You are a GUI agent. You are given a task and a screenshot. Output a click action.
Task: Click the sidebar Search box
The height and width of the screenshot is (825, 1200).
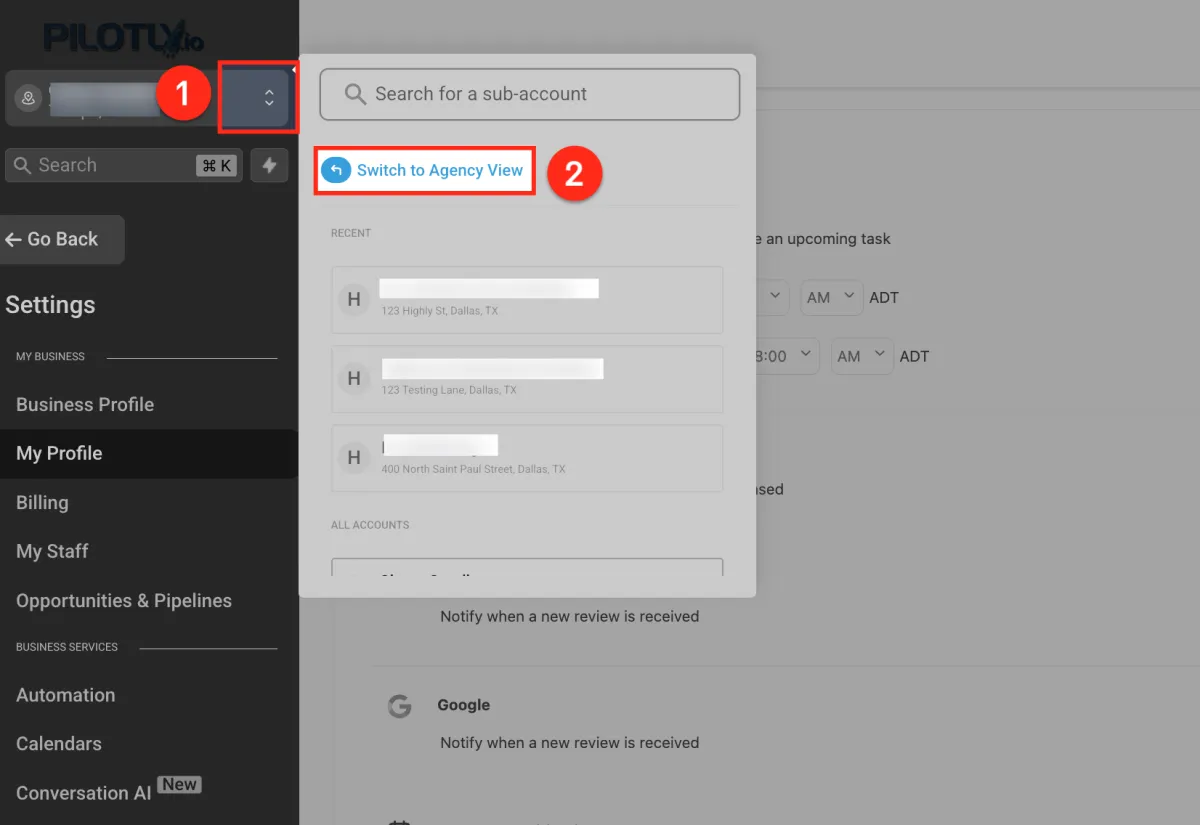[x=124, y=165]
